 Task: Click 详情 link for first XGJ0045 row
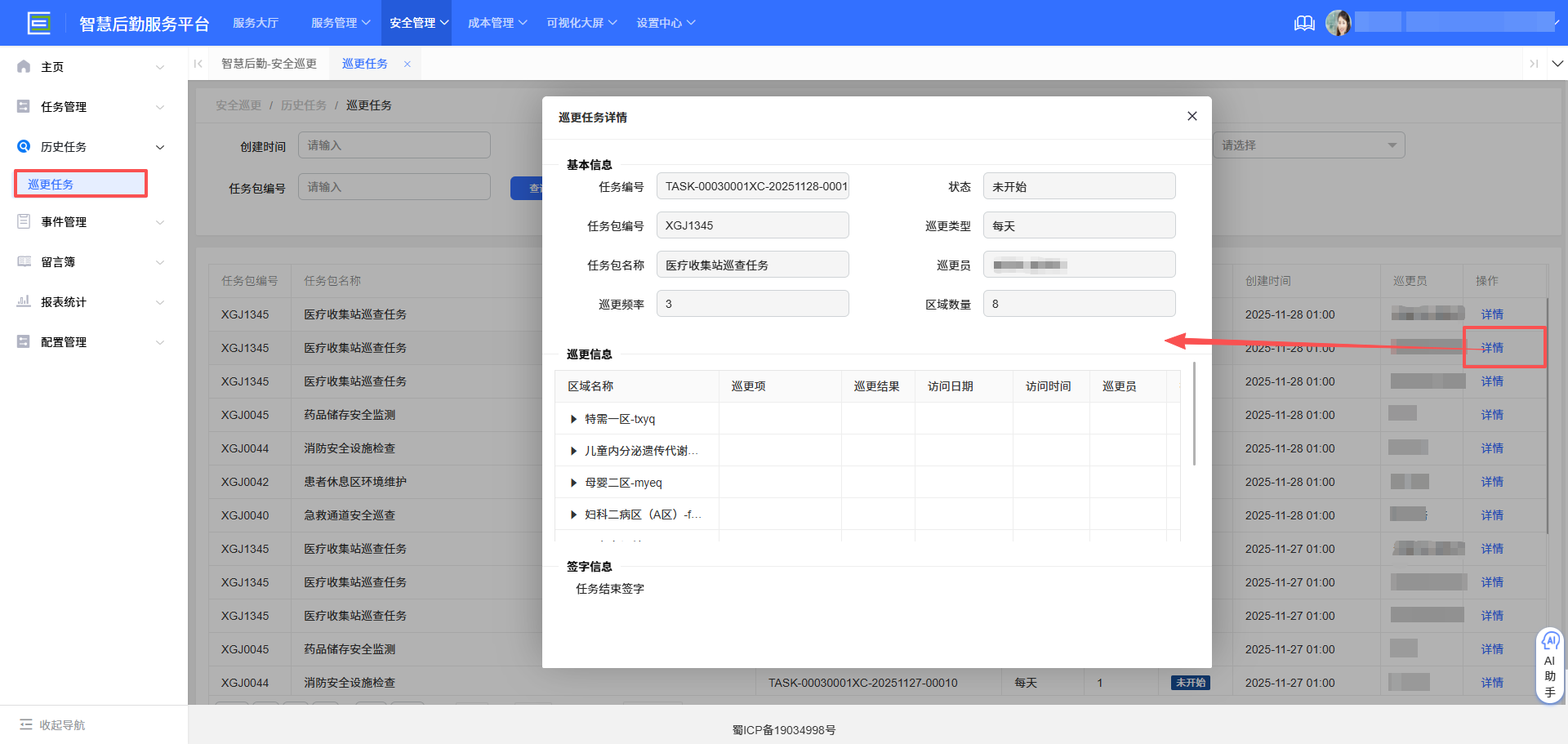[x=1491, y=415]
